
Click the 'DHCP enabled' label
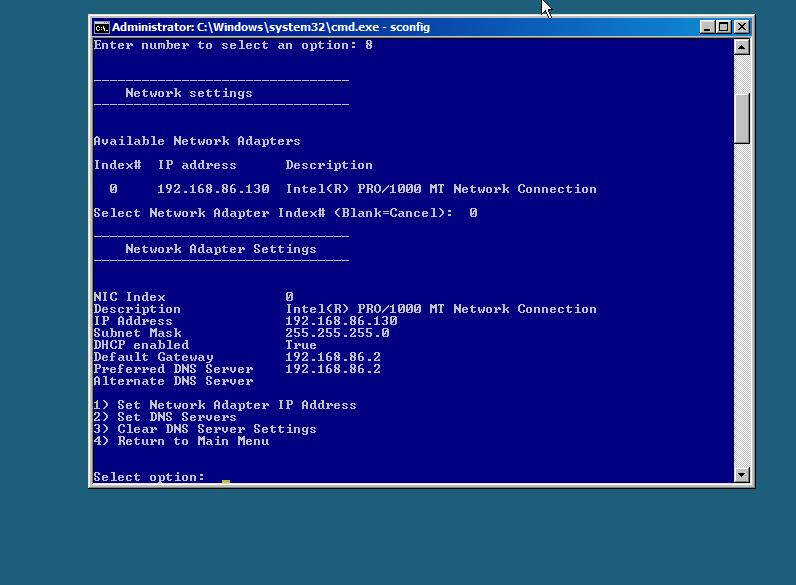141,345
